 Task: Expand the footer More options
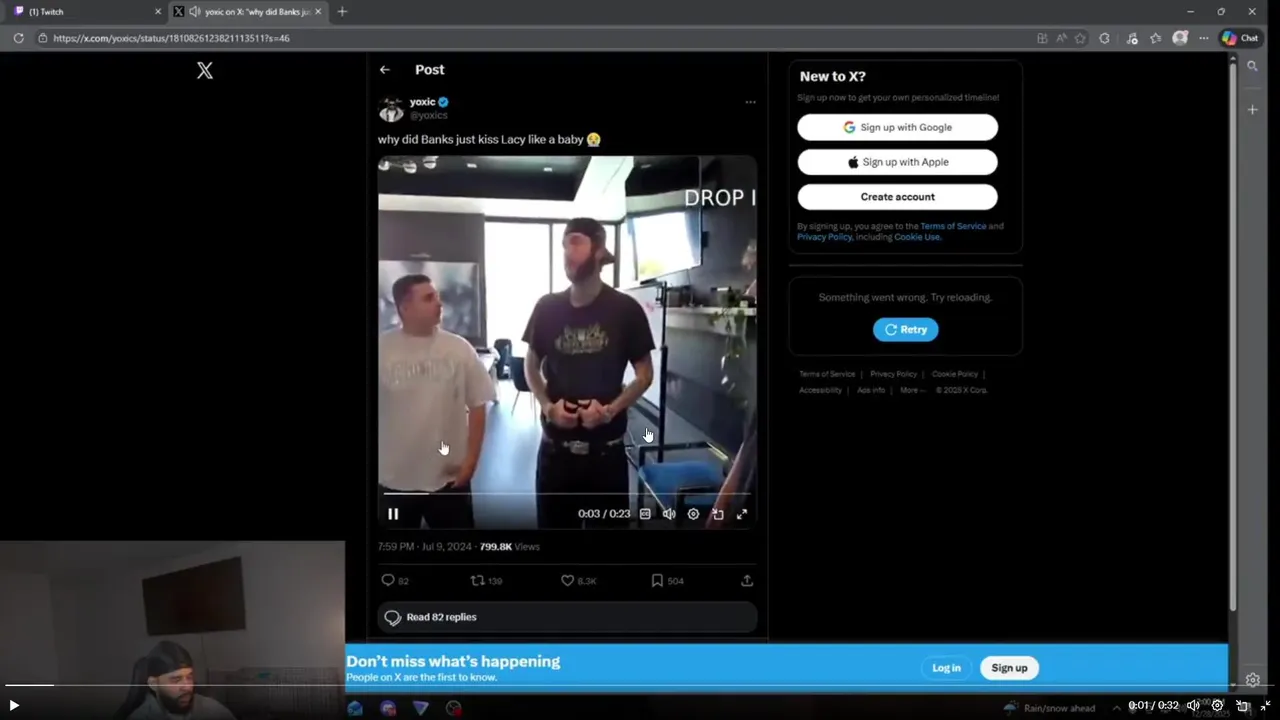click(911, 390)
